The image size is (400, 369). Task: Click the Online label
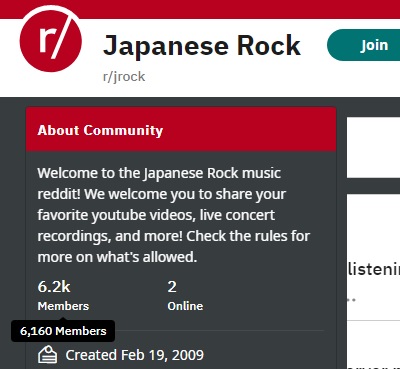(185, 306)
